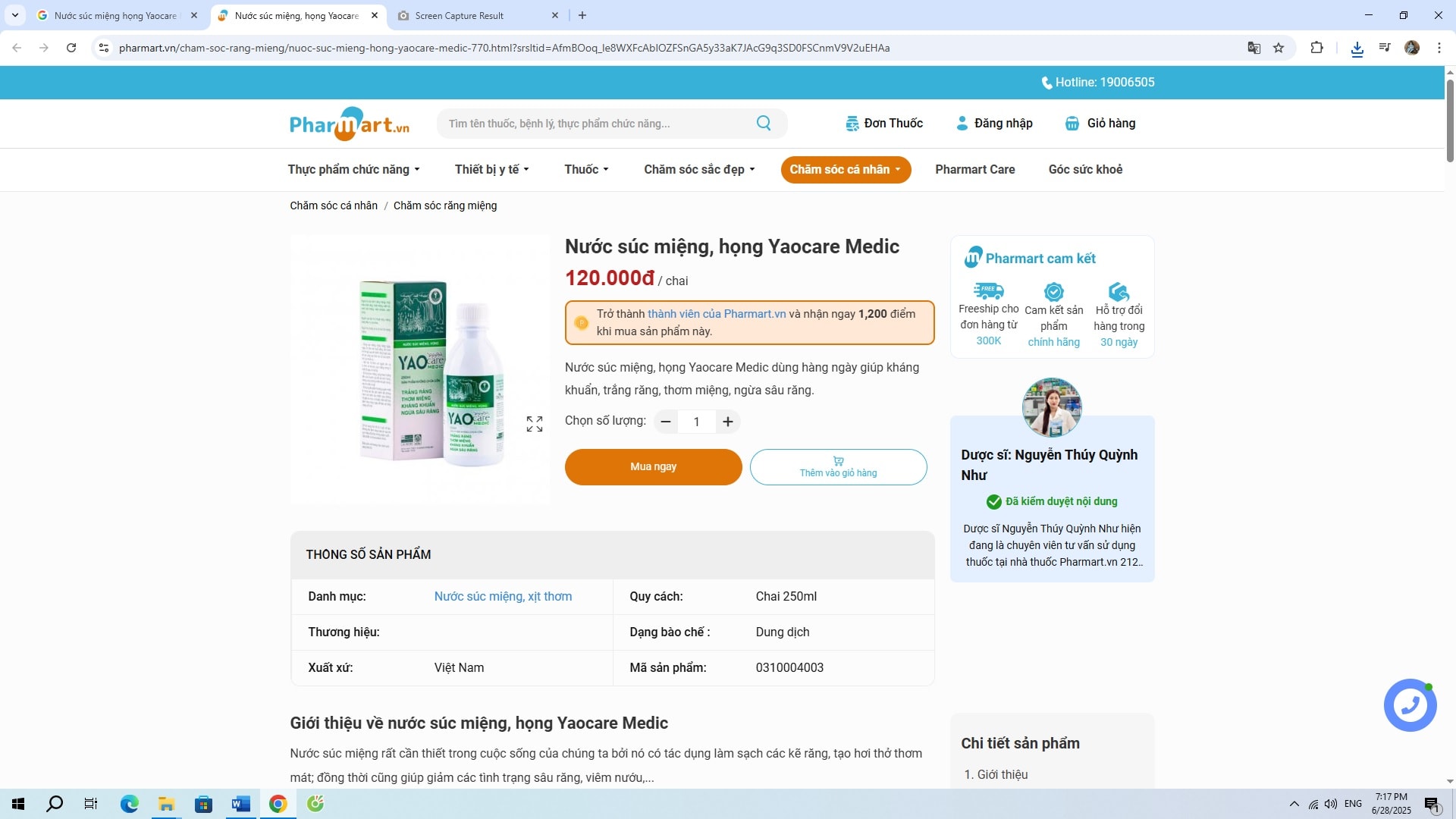Click the Chrome profile avatar

click(1412, 48)
